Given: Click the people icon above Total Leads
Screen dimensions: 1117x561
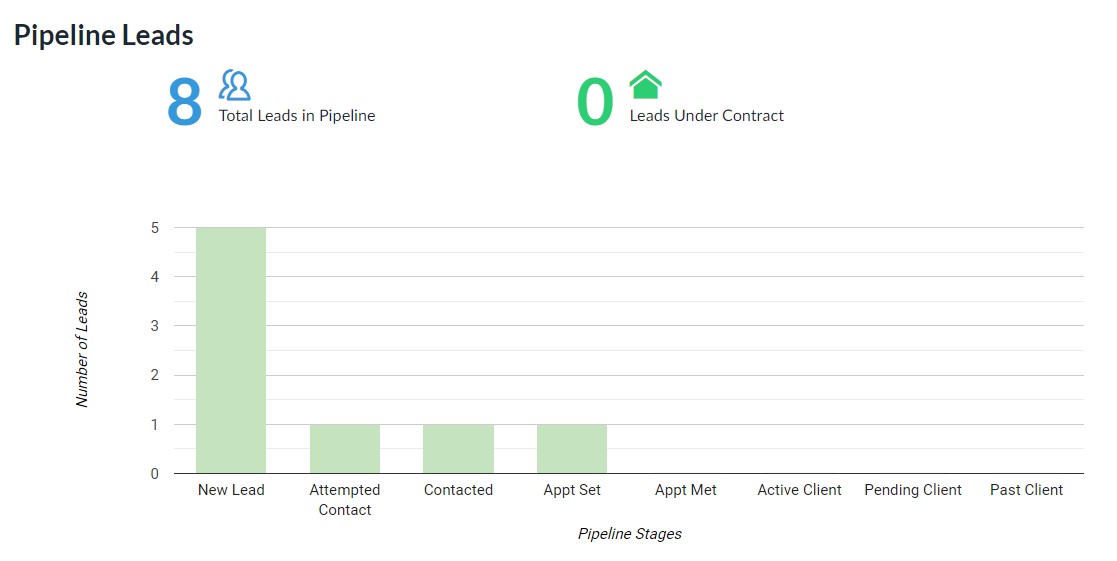Looking at the screenshot, I should click(x=235, y=85).
